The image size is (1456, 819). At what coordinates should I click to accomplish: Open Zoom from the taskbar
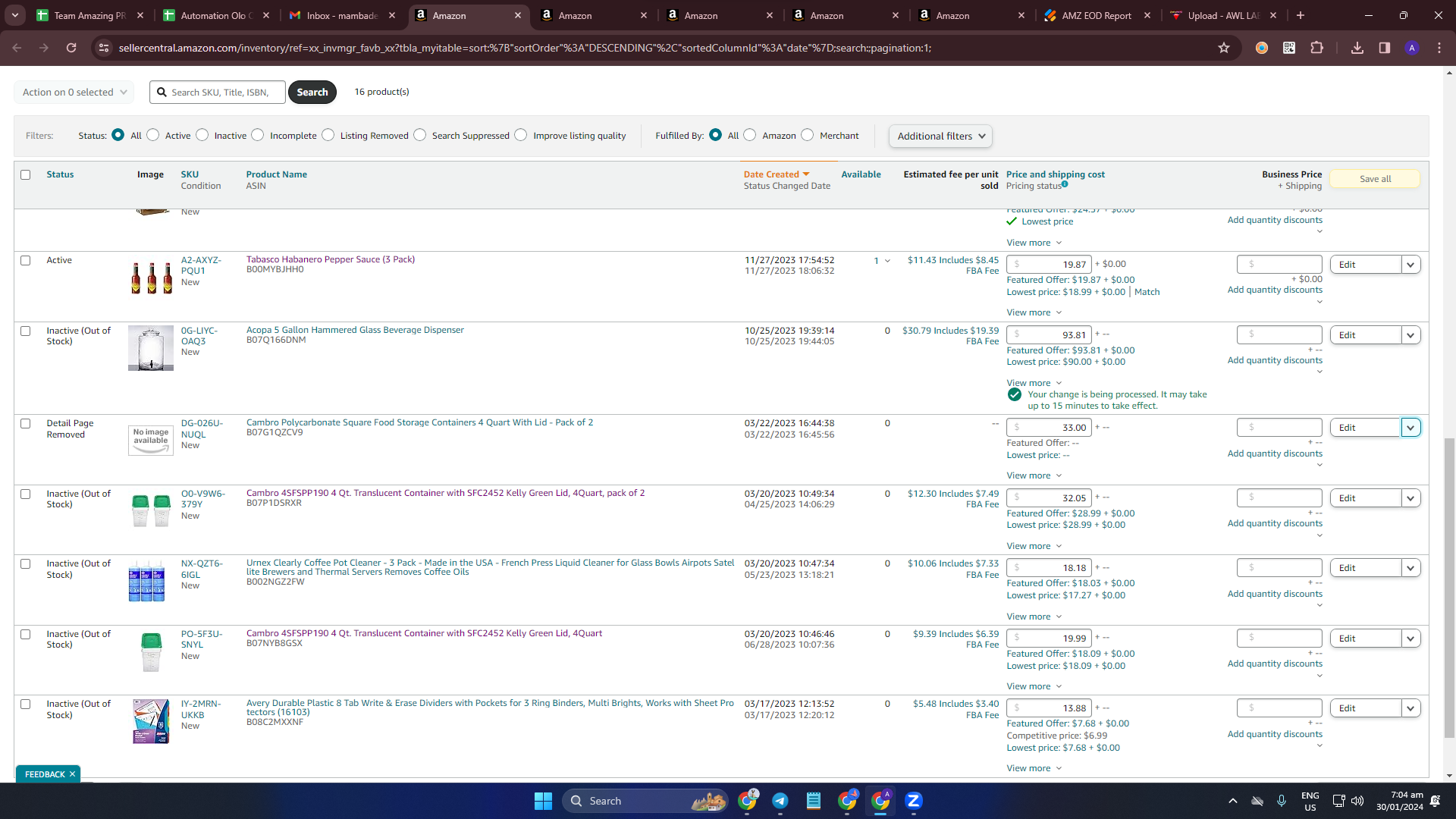[x=914, y=801]
